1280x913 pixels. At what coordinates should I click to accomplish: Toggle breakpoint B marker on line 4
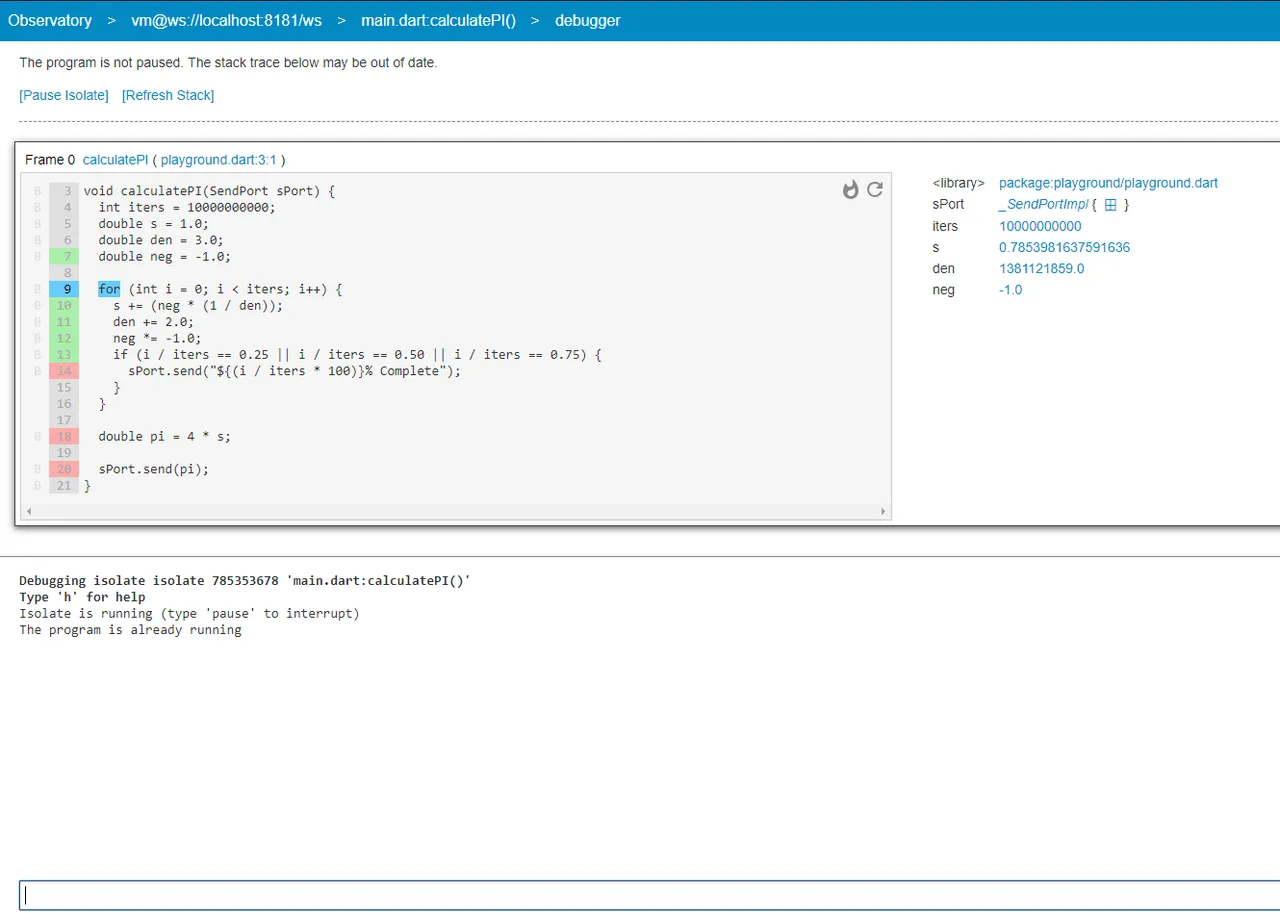click(x=37, y=207)
